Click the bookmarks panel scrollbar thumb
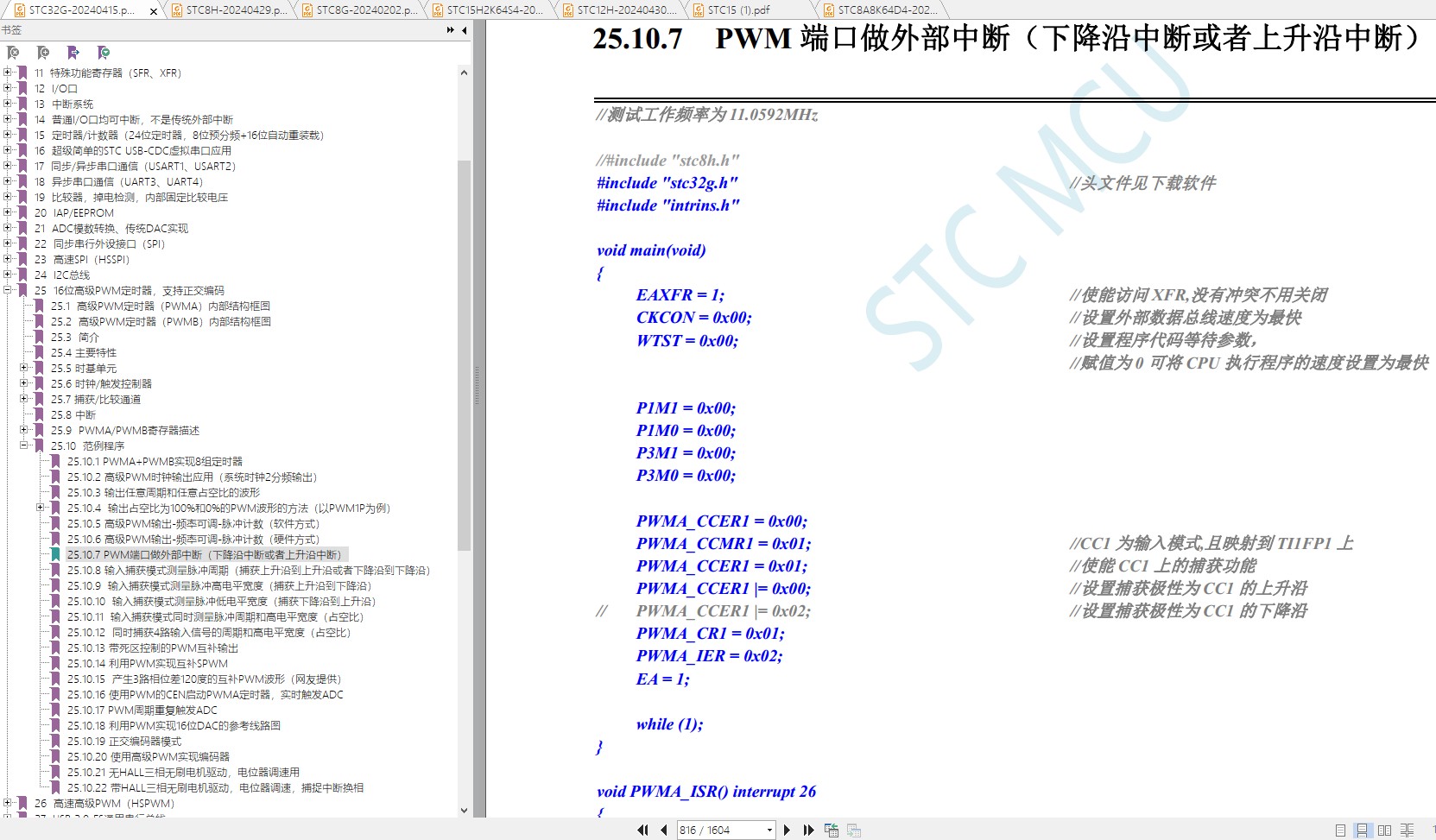The height and width of the screenshot is (840, 1436). point(465,355)
